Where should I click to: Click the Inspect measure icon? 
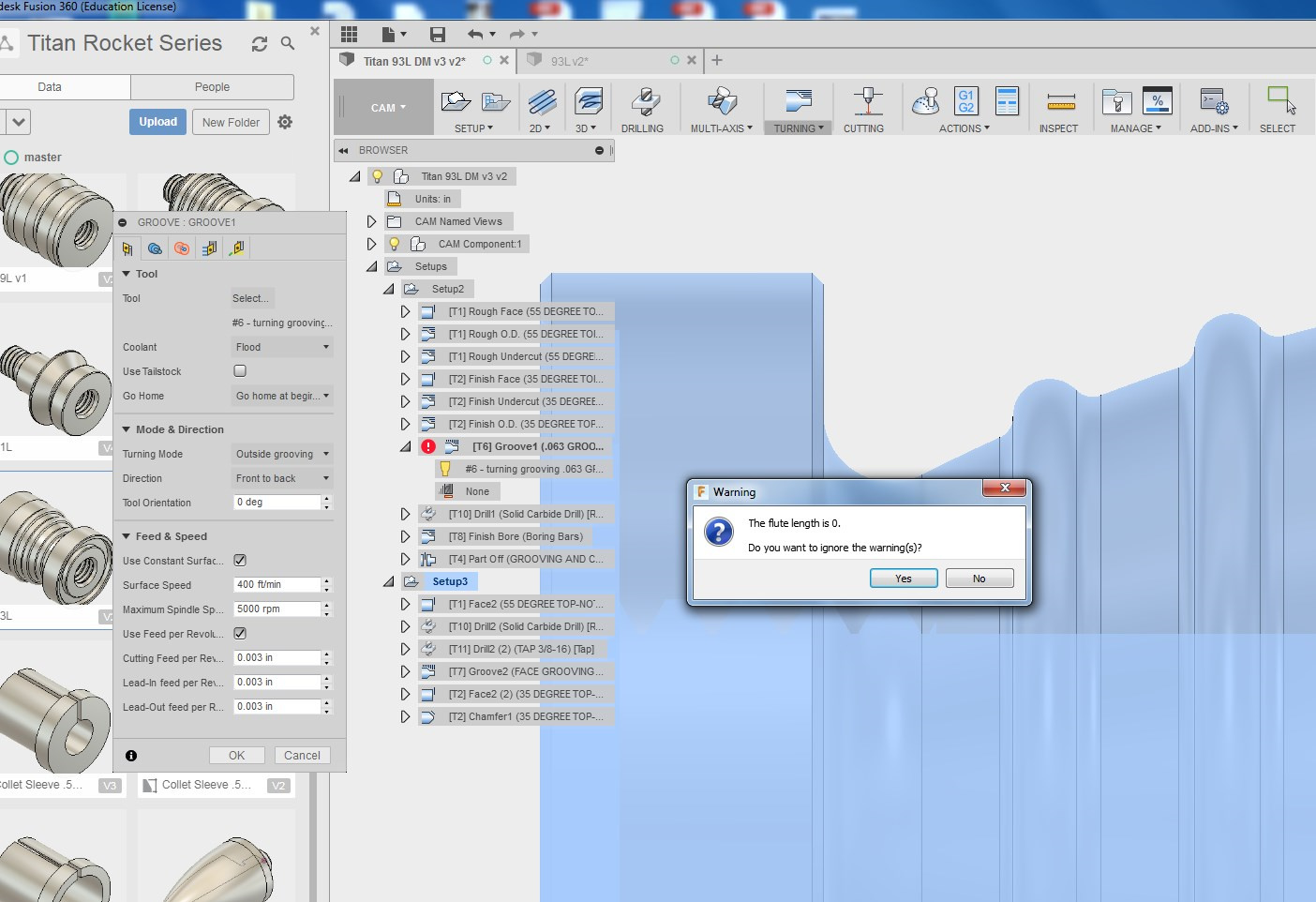[1061, 101]
